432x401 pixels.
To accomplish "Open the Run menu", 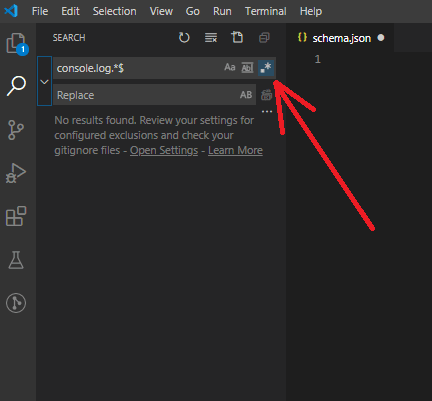I will (x=222, y=11).
